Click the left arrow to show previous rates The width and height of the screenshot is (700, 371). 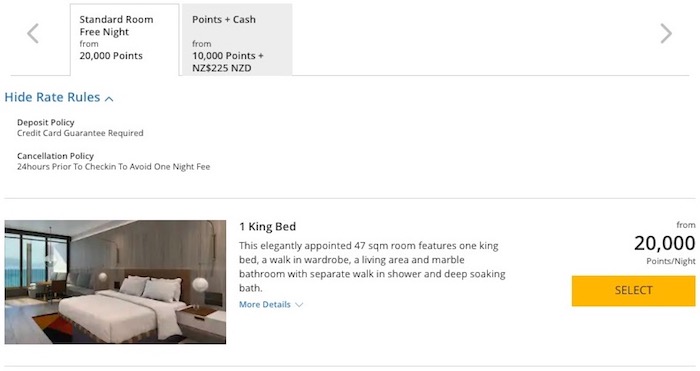(33, 33)
